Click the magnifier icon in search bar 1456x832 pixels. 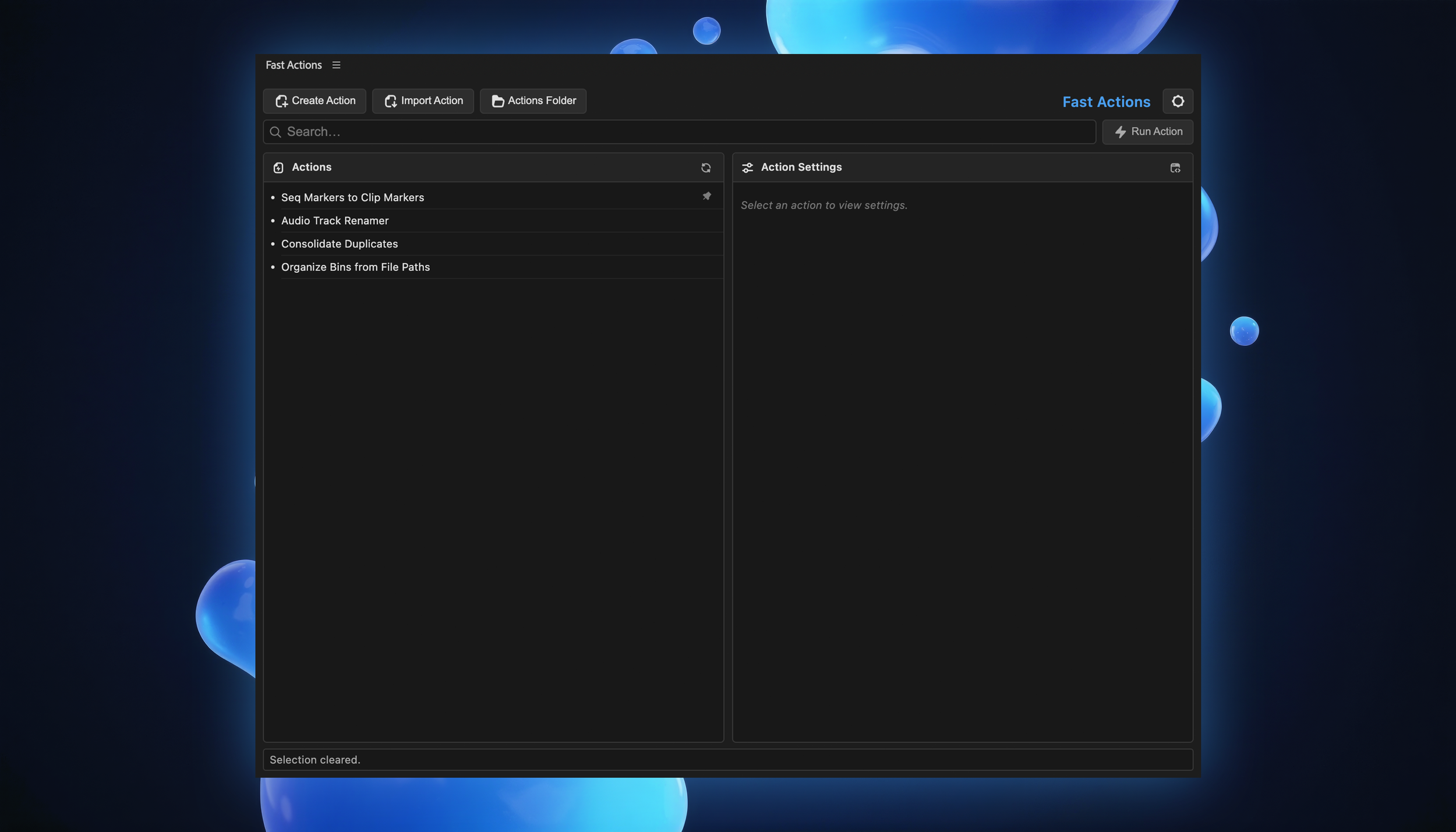click(x=275, y=132)
